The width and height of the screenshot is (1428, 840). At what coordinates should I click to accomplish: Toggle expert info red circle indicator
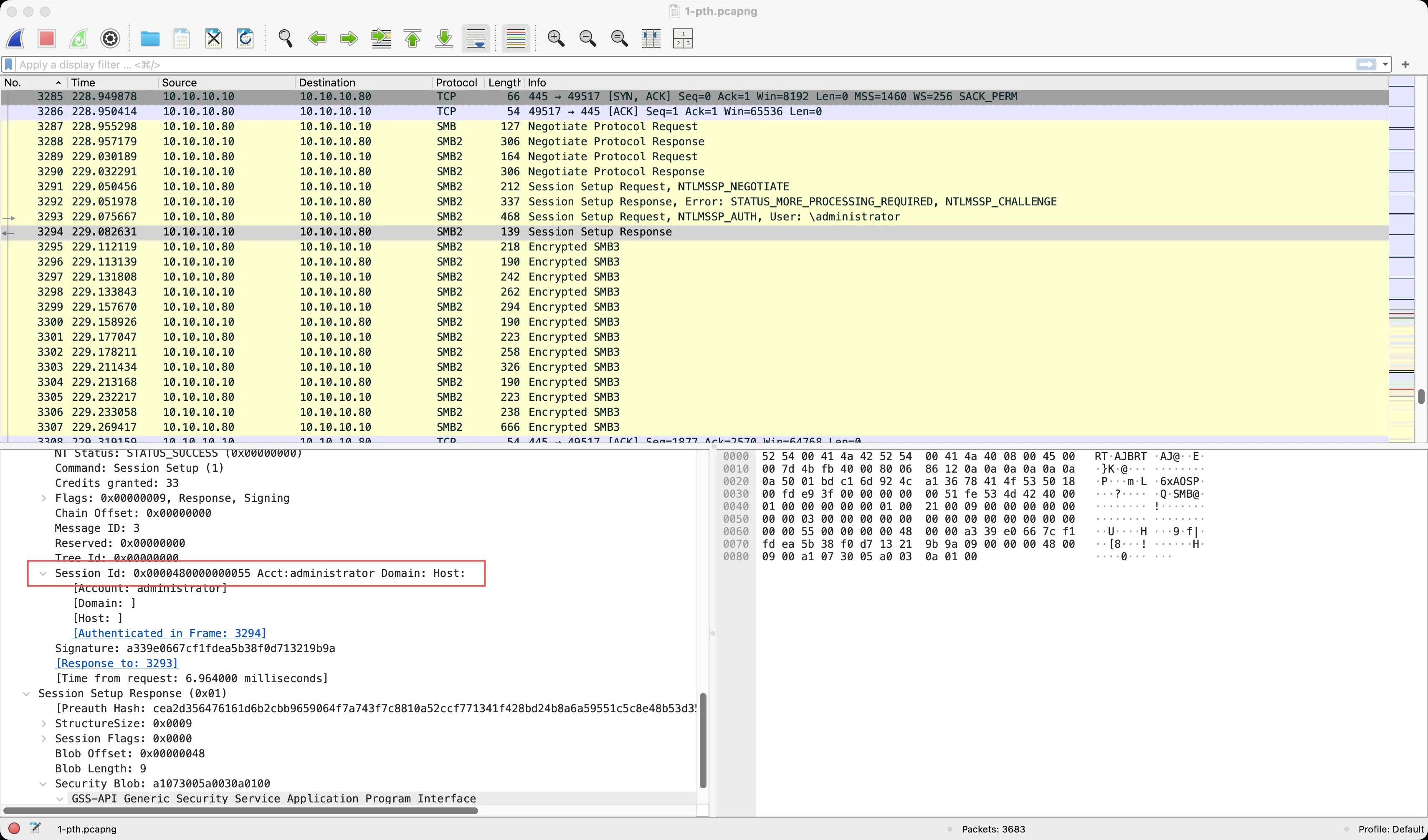click(x=14, y=828)
